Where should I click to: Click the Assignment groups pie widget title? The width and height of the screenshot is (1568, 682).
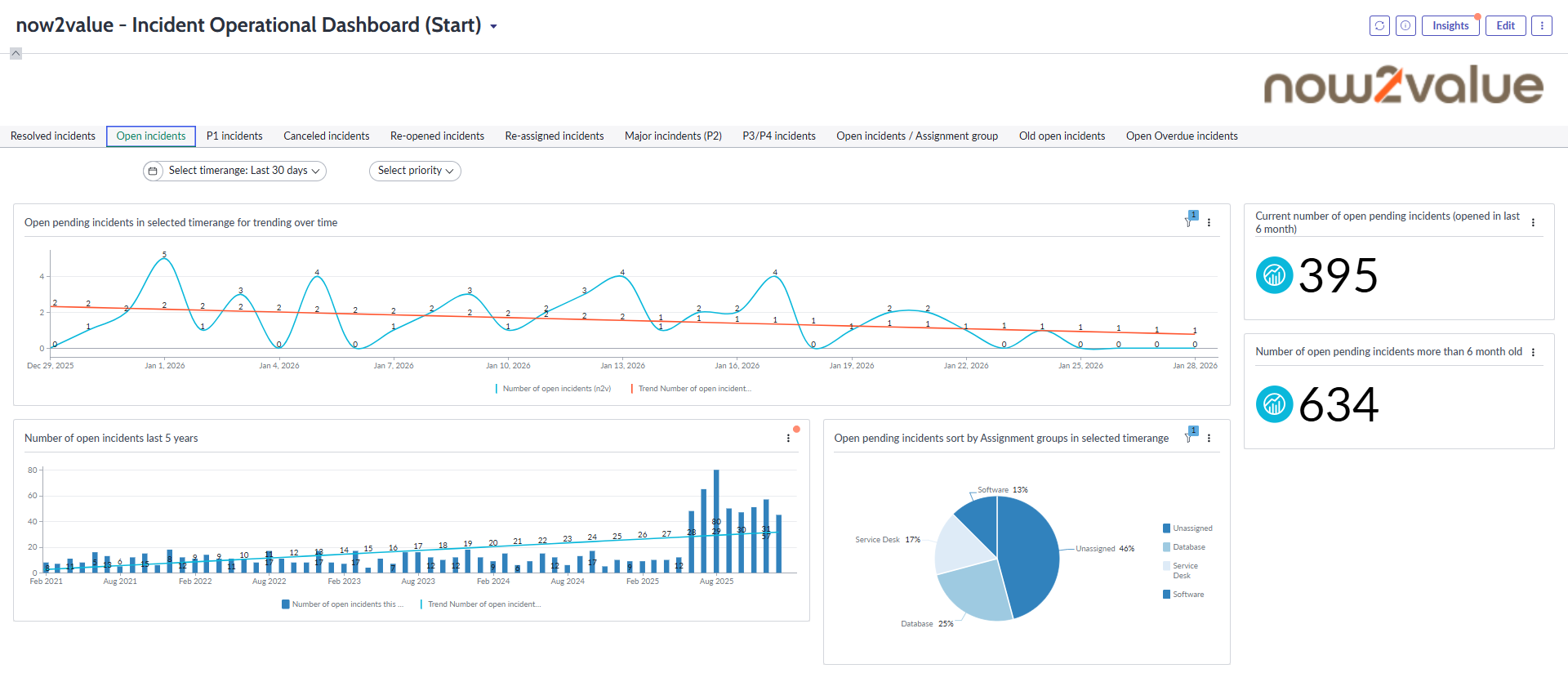(x=1001, y=439)
